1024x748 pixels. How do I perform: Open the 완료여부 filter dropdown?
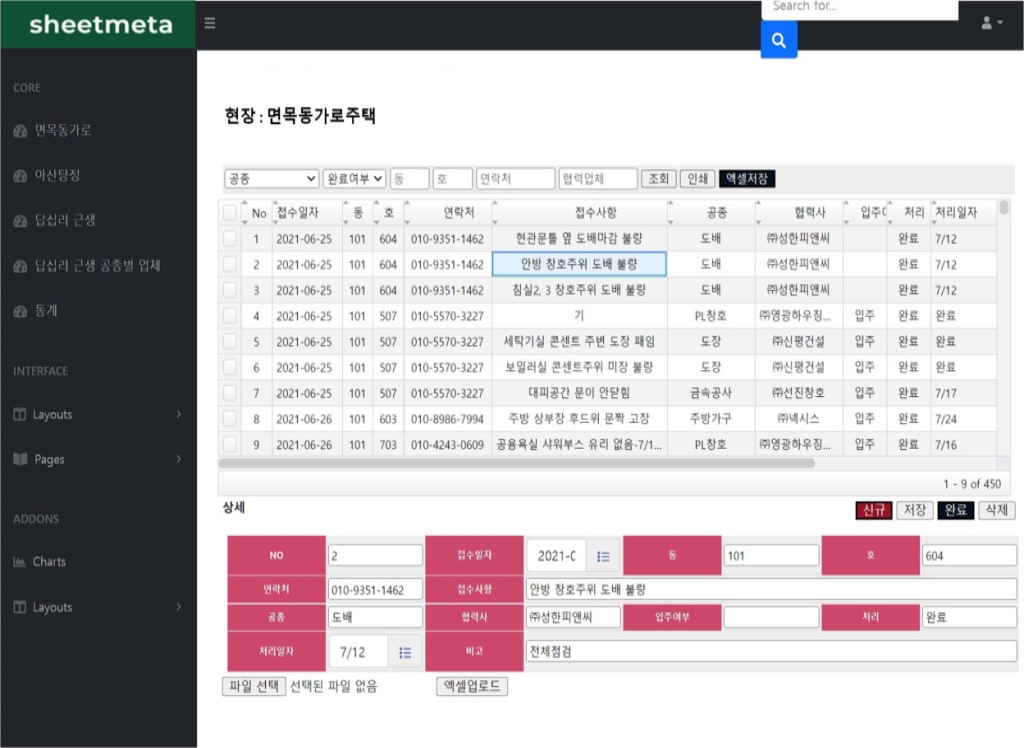354,178
